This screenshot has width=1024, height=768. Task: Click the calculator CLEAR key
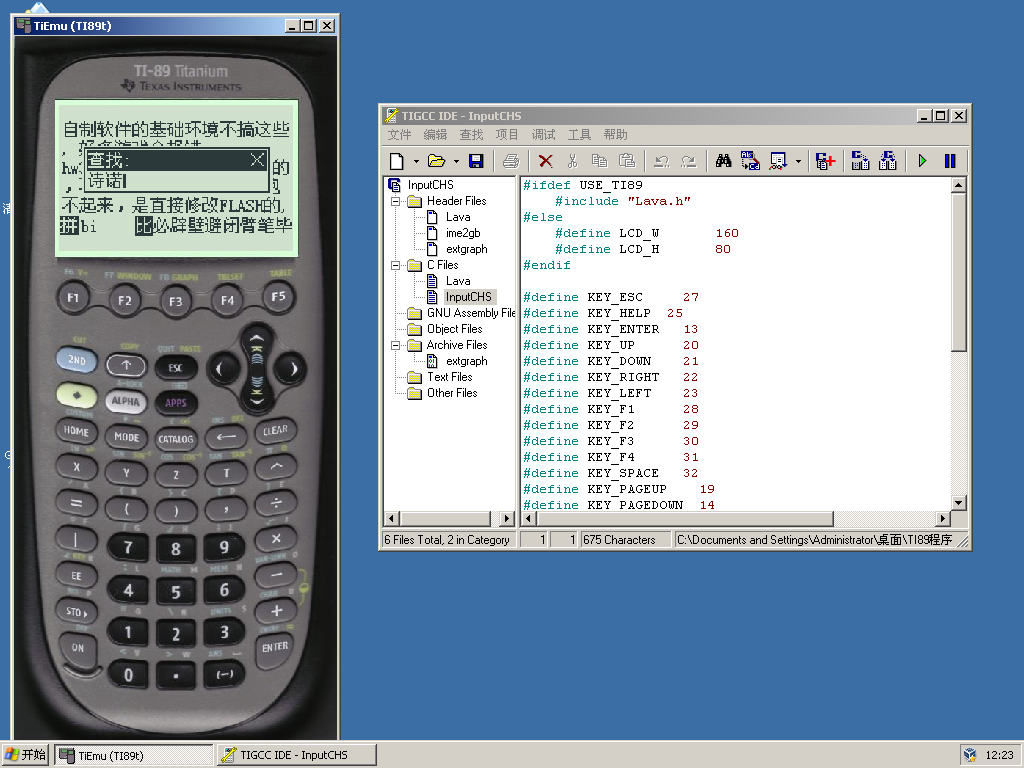275,431
